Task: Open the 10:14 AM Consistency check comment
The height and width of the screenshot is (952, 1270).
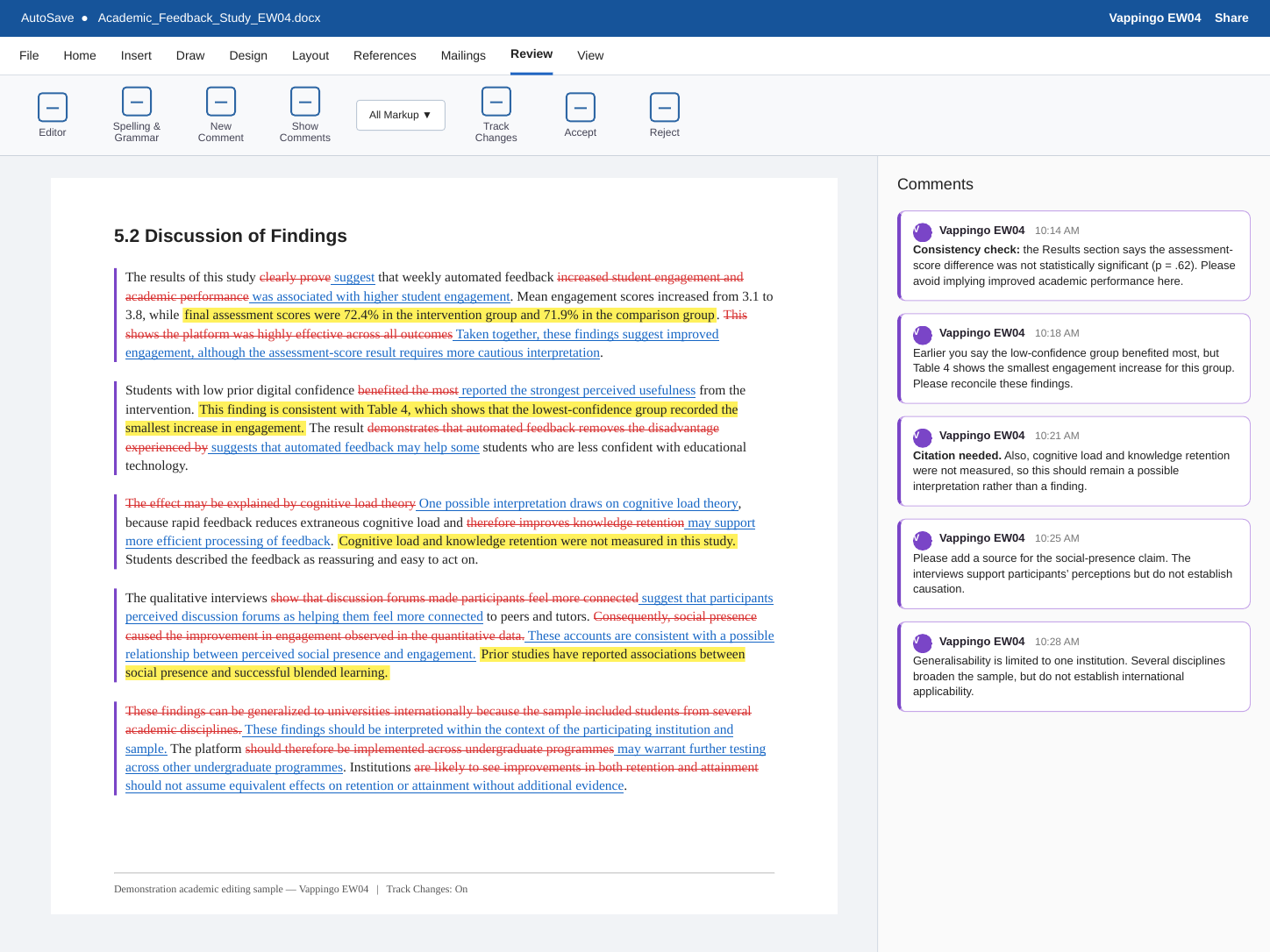Action: (1074, 256)
